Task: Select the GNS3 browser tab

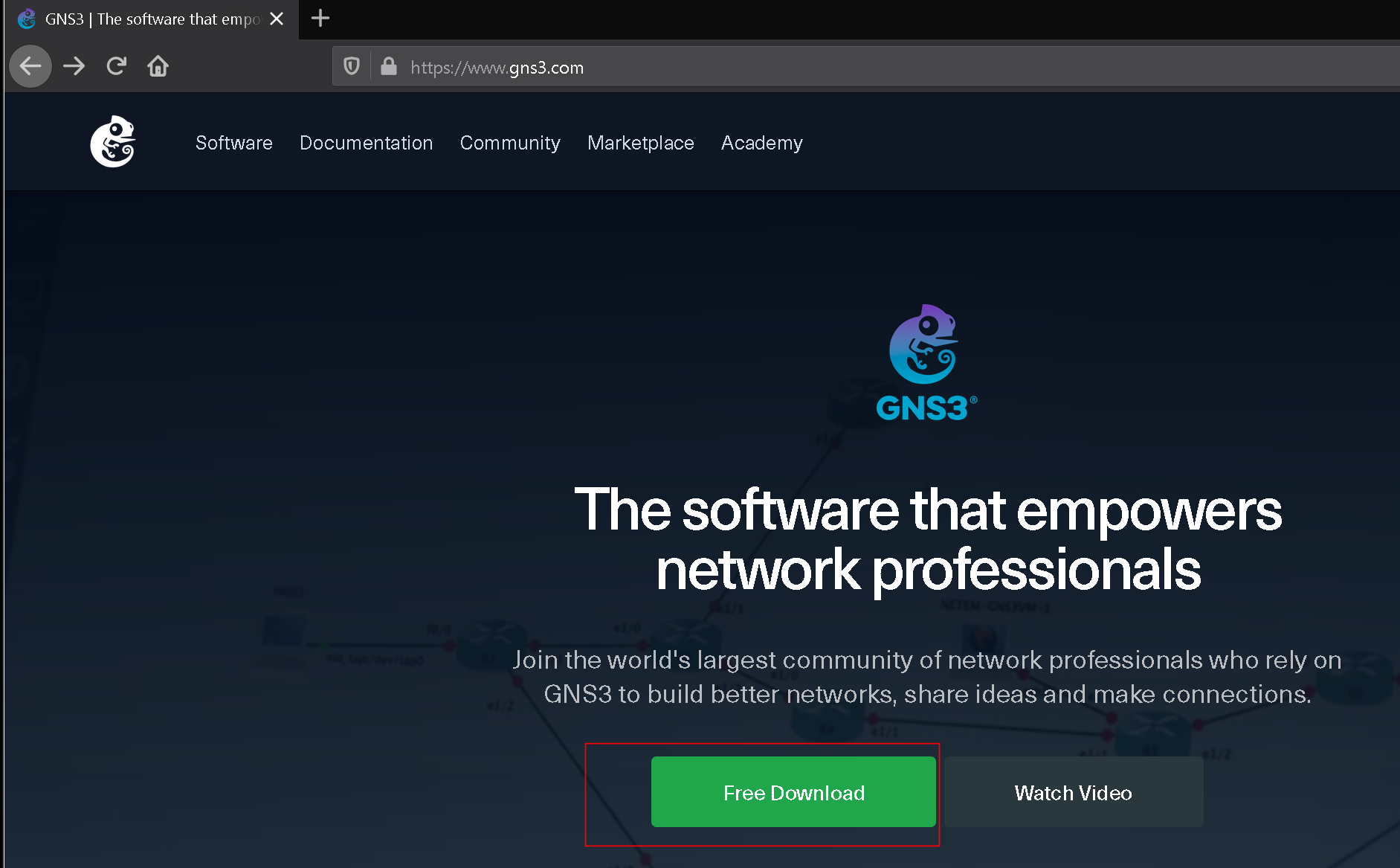Action: [x=152, y=19]
